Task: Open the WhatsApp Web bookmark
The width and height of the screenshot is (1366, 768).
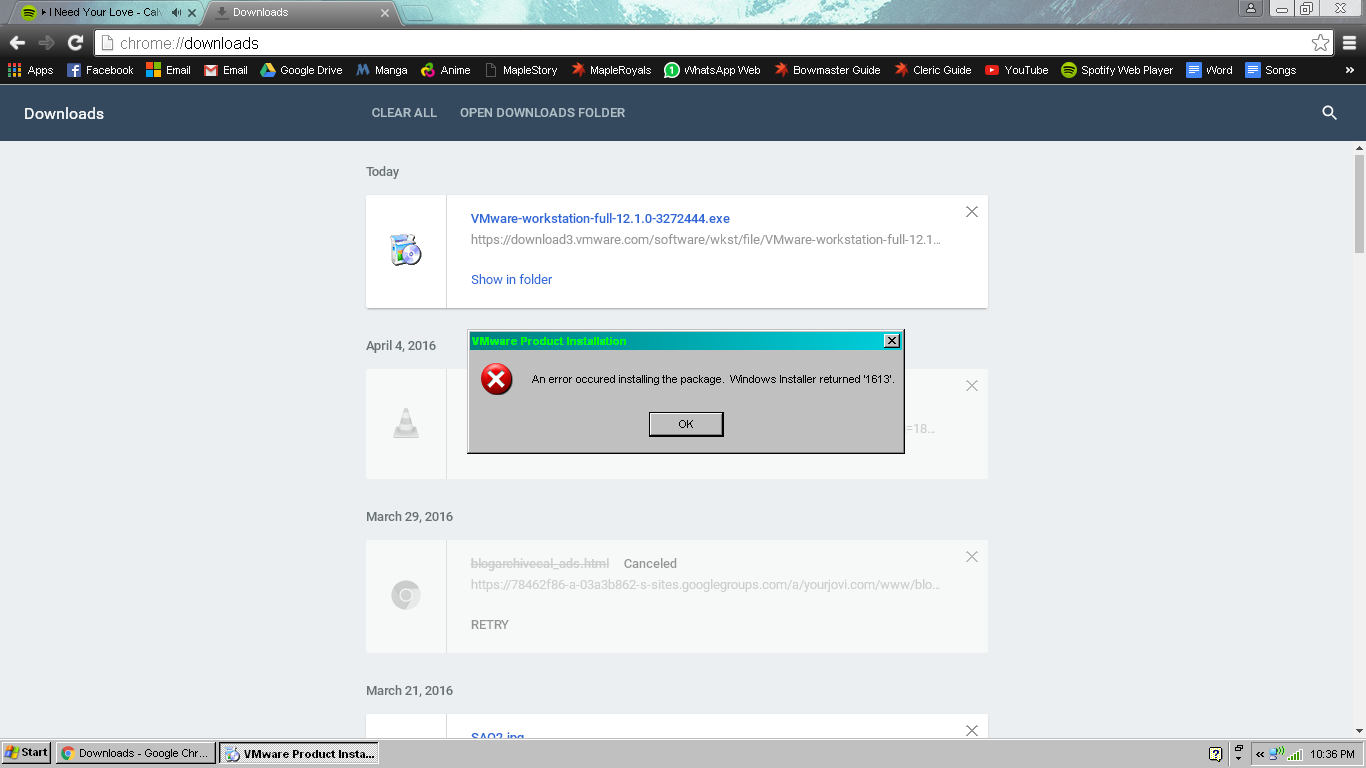Action: point(711,70)
